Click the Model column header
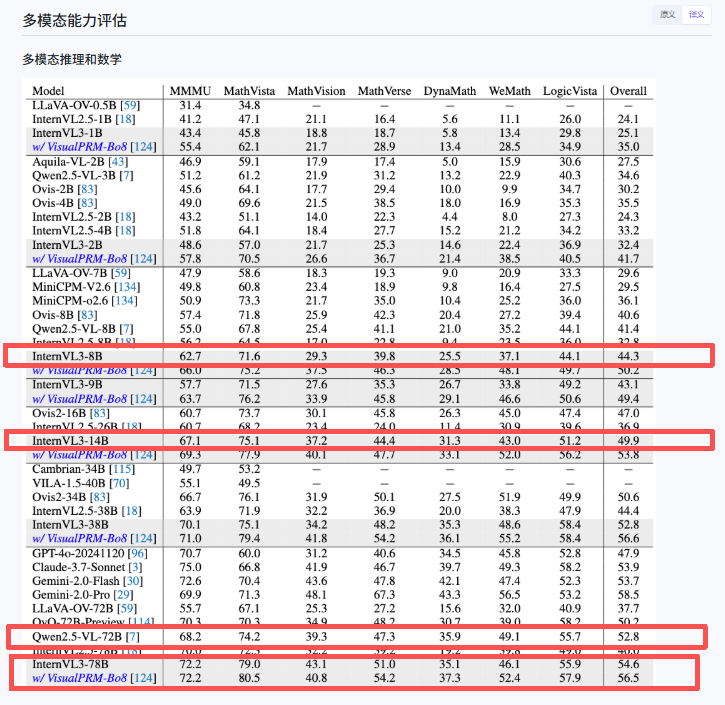 (48, 91)
